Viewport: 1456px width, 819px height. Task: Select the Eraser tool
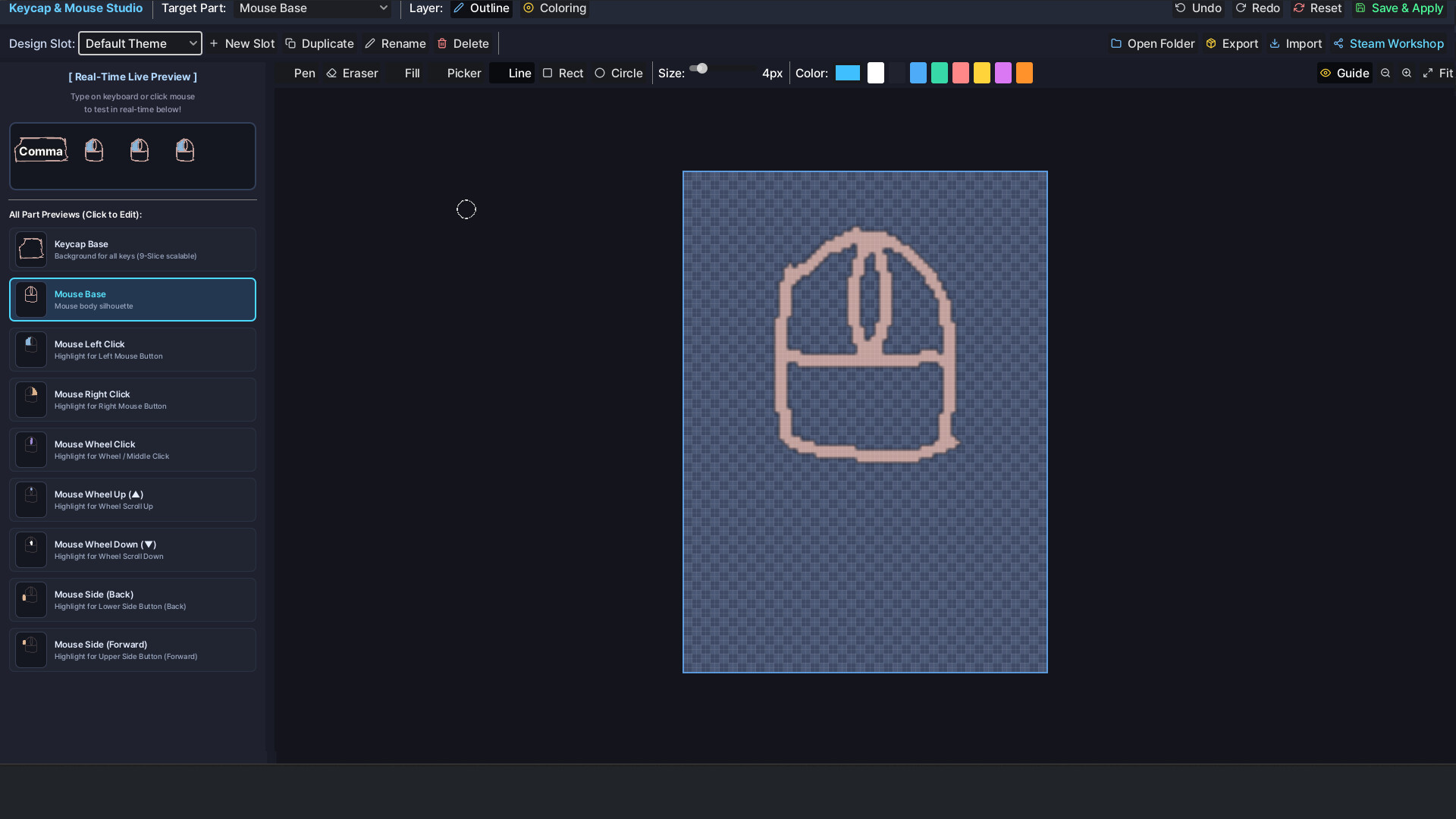pos(353,74)
